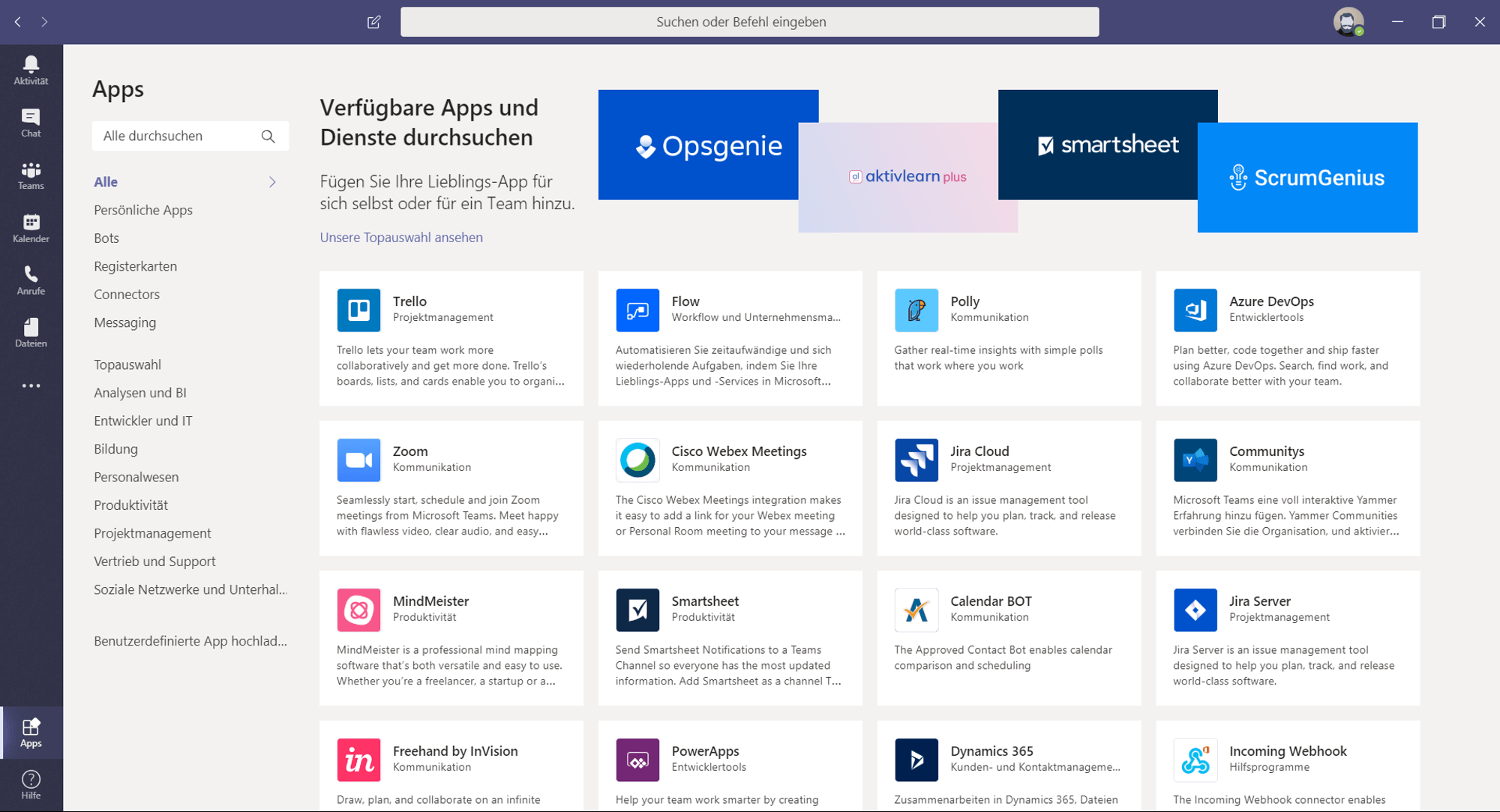The width and height of the screenshot is (1500, 812).
Task: Open Analysen und BI category
Action: [140, 393]
